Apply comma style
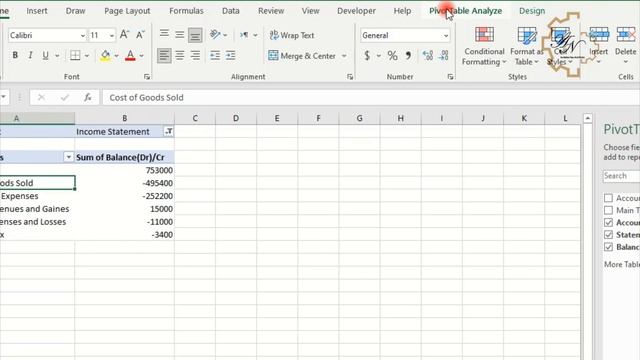640x360 pixels. coord(408,55)
